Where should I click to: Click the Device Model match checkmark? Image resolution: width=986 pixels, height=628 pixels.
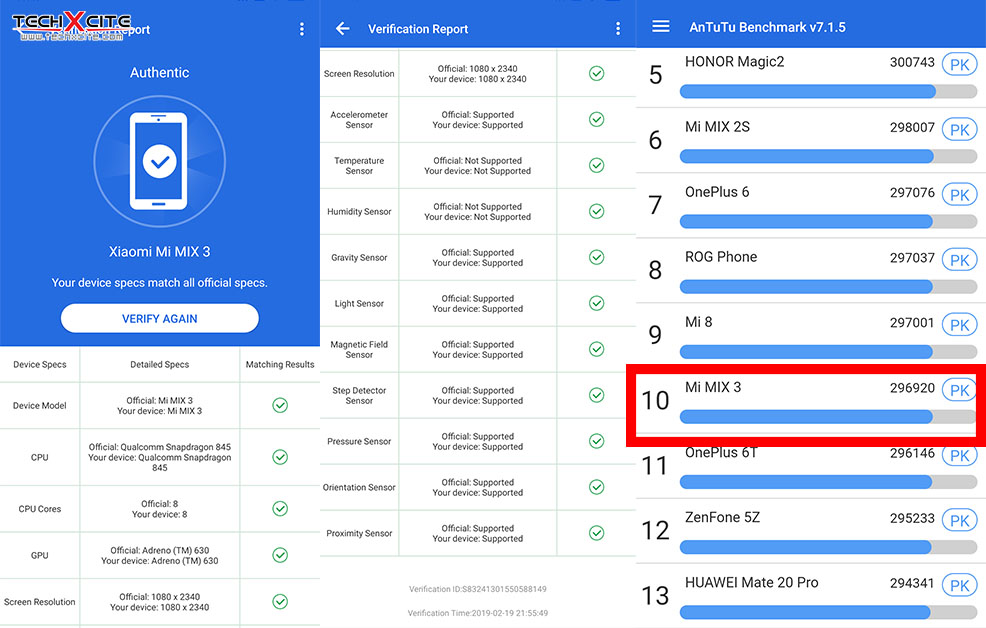tap(280, 405)
